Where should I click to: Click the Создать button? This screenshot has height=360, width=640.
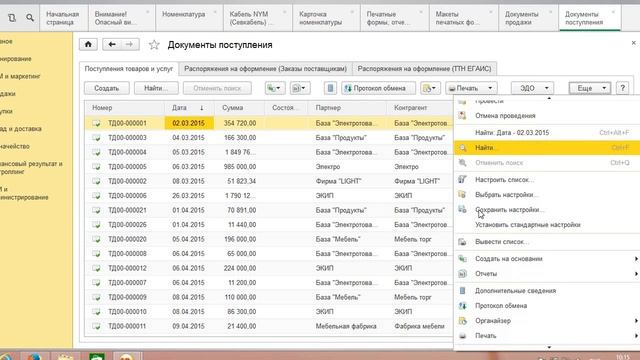click(x=107, y=88)
